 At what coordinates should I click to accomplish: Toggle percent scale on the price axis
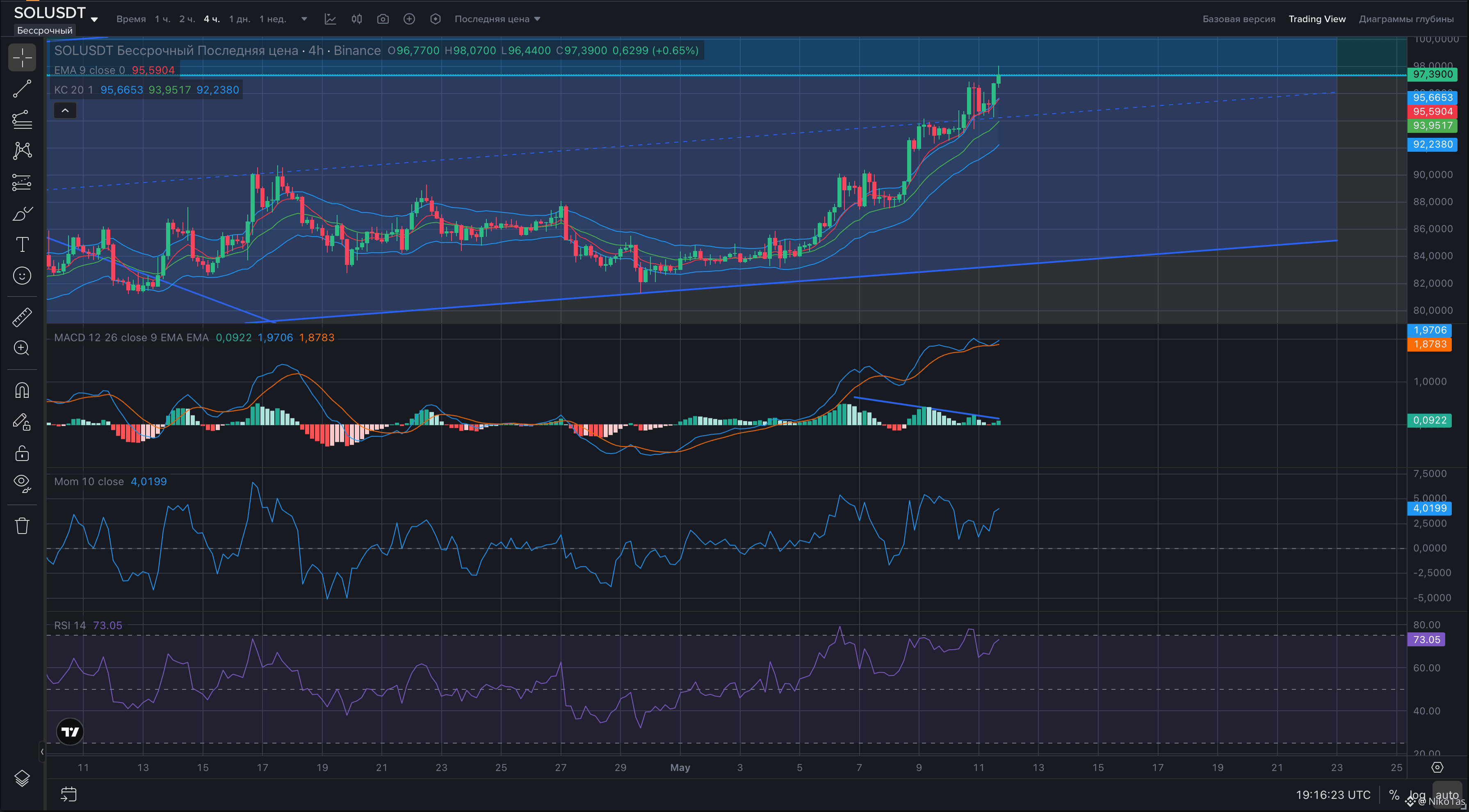[x=1394, y=794]
